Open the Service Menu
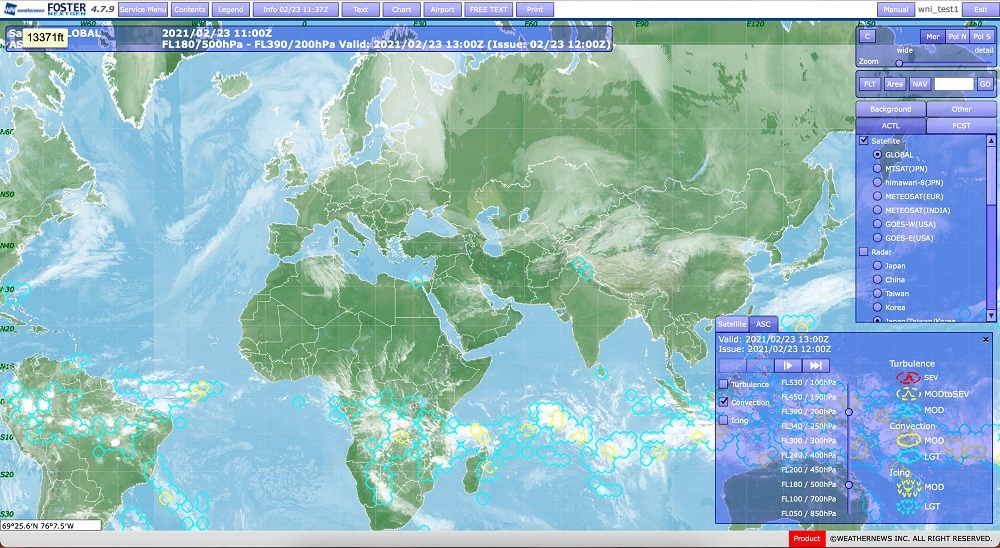Image resolution: width=1000 pixels, height=548 pixels. click(142, 9)
